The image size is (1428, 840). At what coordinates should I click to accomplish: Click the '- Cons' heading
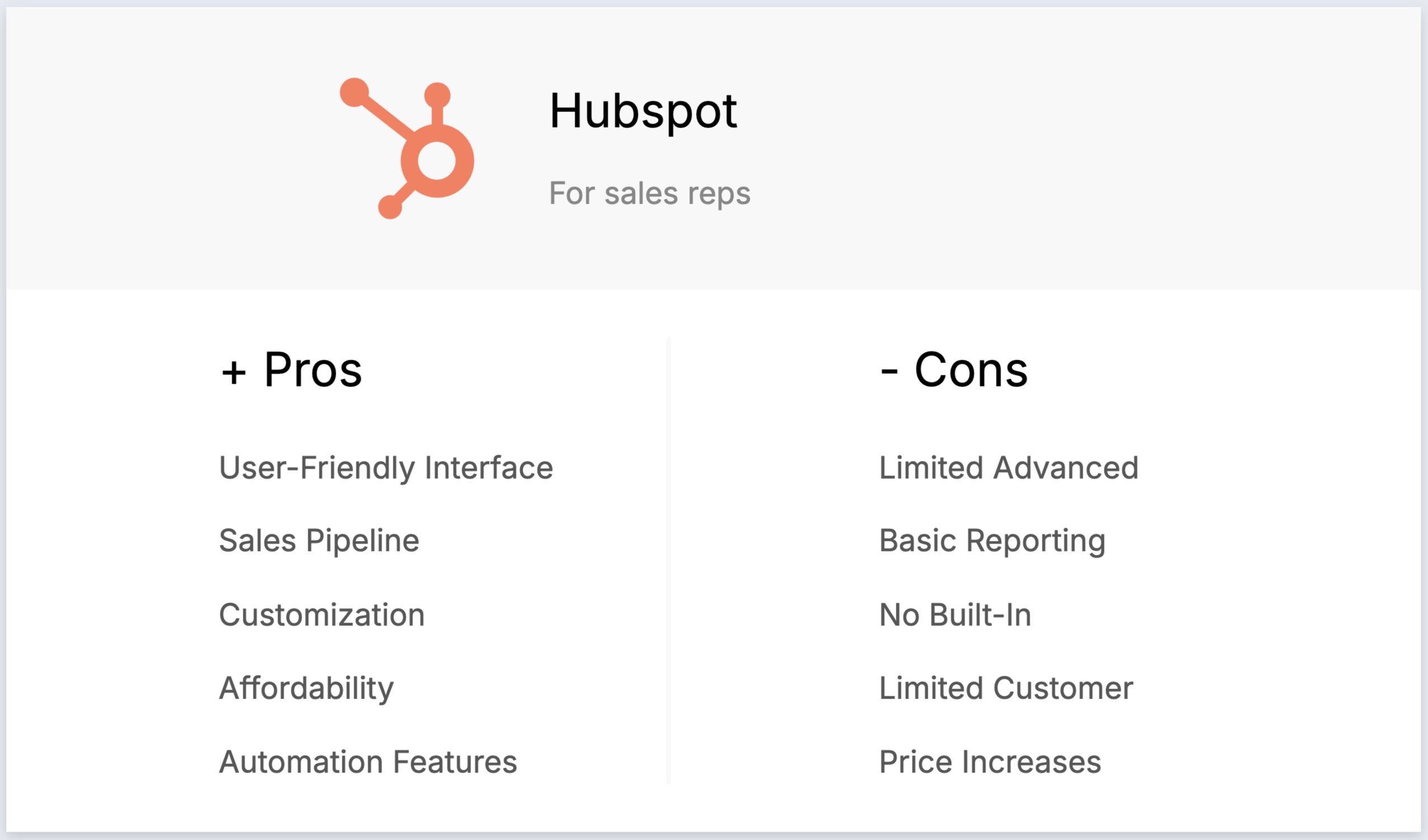953,370
